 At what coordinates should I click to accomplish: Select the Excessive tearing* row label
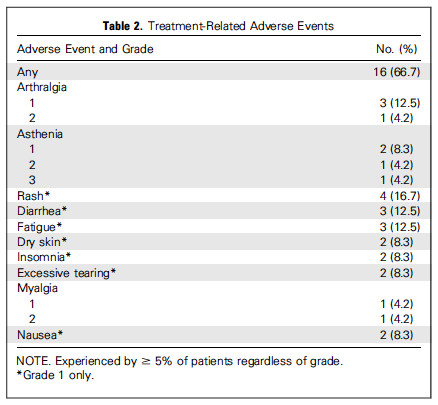tap(66, 273)
